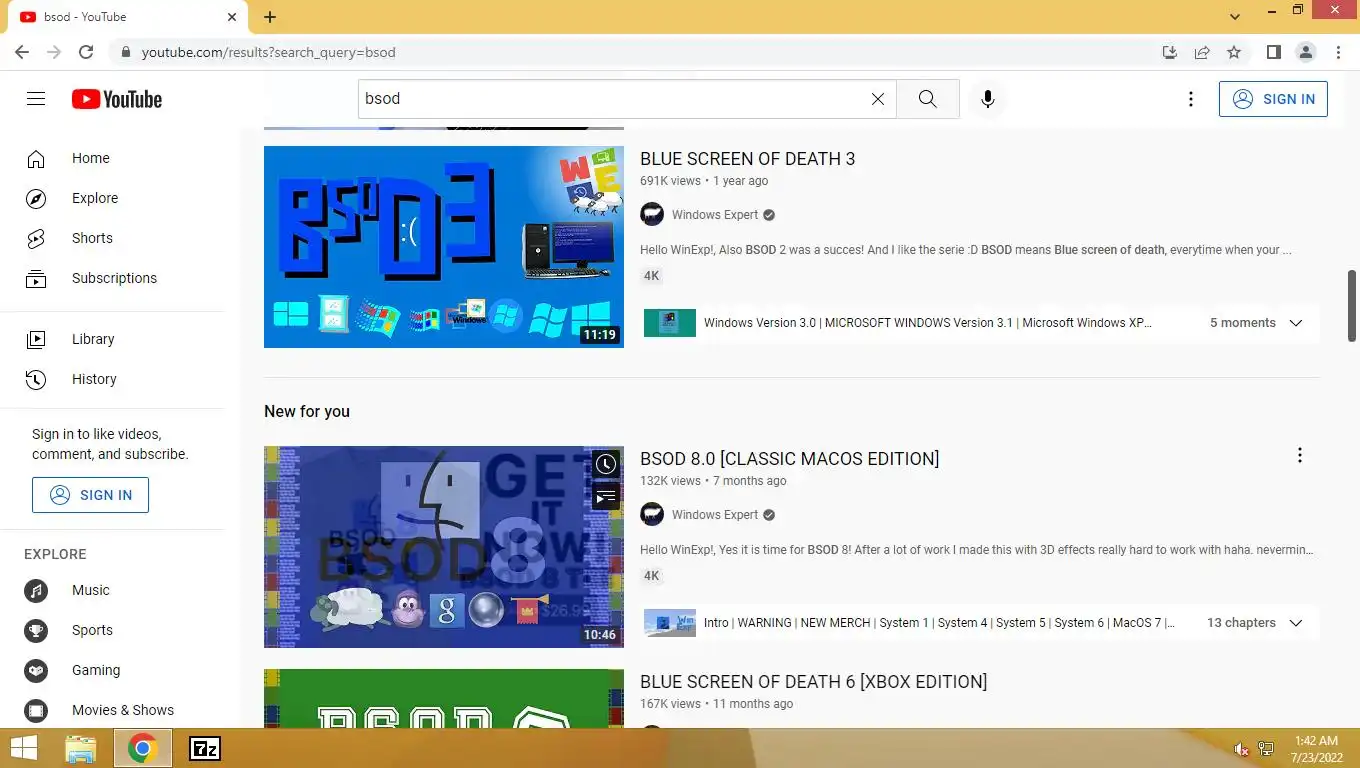Image resolution: width=1360 pixels, height=768 pixels.
Task: Open BLUE SCREEN OF DEATH 3 thumbnail
Action: coord(444,247)
